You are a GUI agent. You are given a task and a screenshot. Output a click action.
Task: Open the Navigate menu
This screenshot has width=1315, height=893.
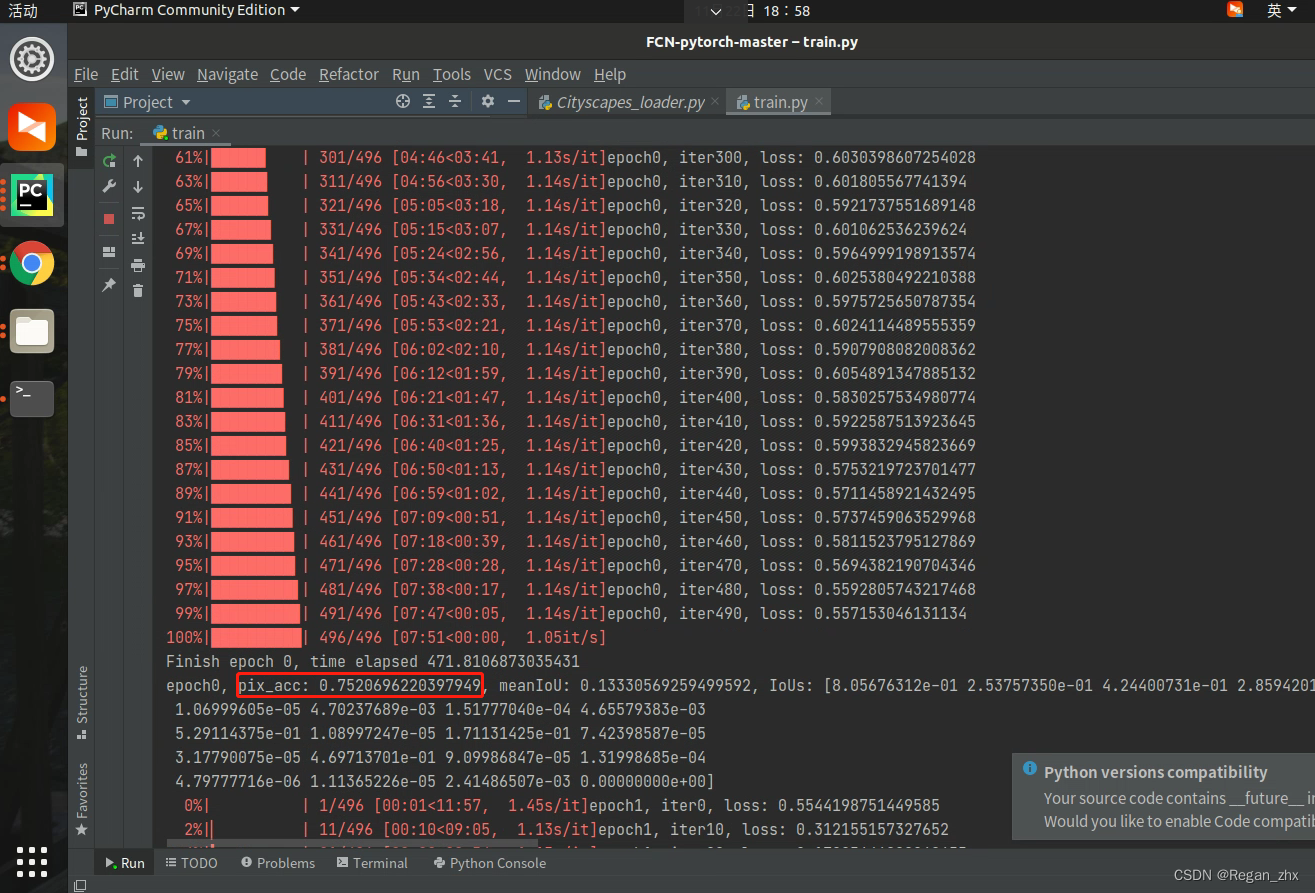(227, 74)
